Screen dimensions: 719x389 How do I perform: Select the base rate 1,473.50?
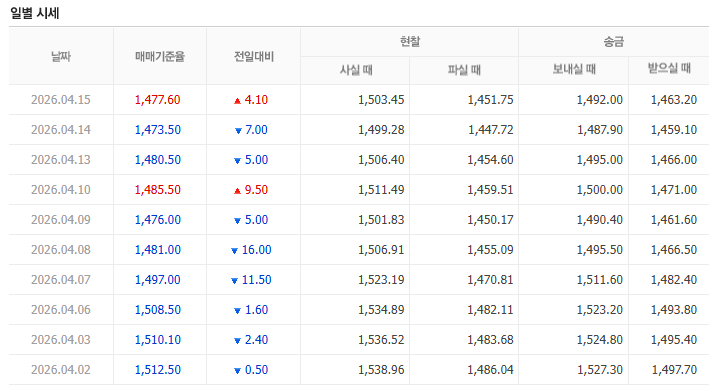tap(157, 130)
